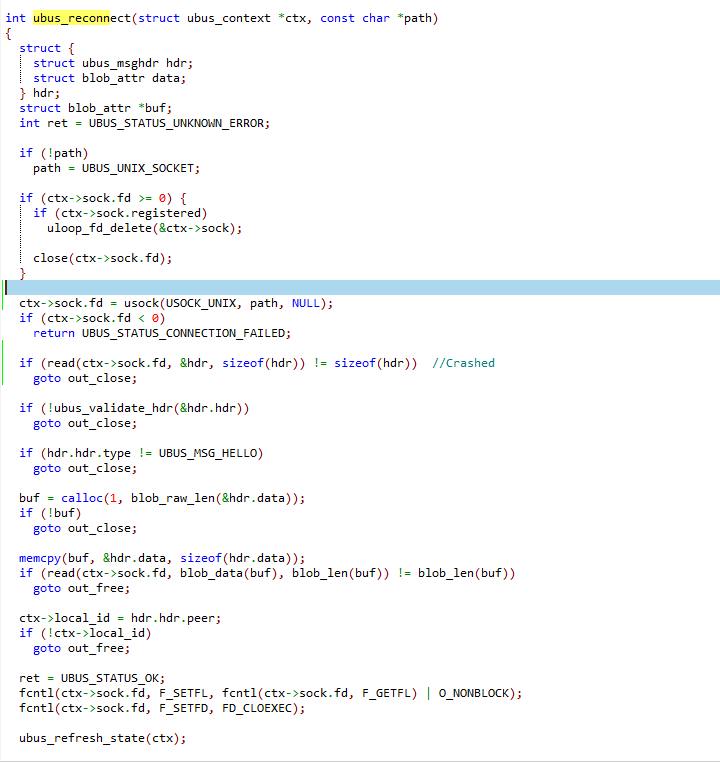Image resolution: width=720 pixels, height=762 pixels.
Task: Click the calloc function call
Action: point(81,498)
